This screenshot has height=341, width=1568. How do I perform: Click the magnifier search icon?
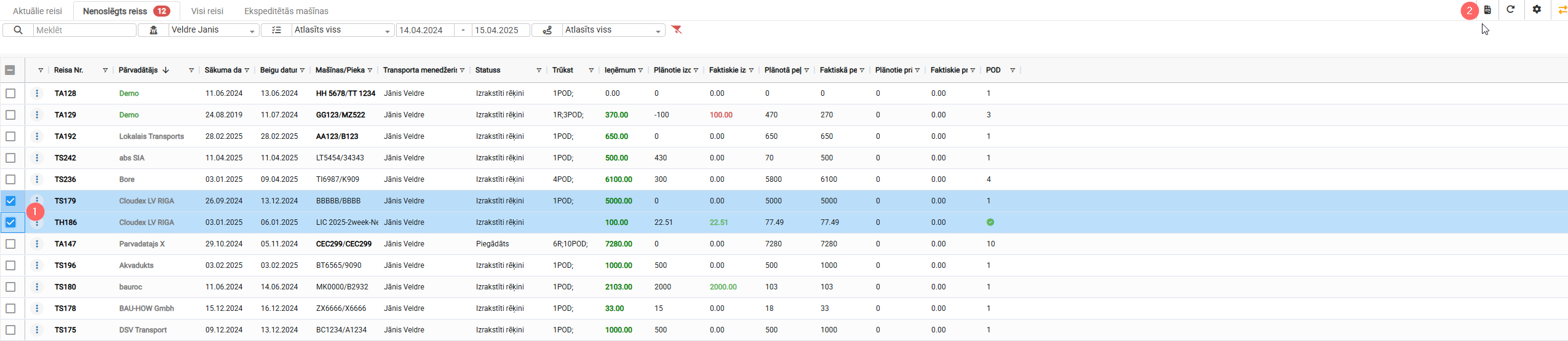tap(18, 30)
